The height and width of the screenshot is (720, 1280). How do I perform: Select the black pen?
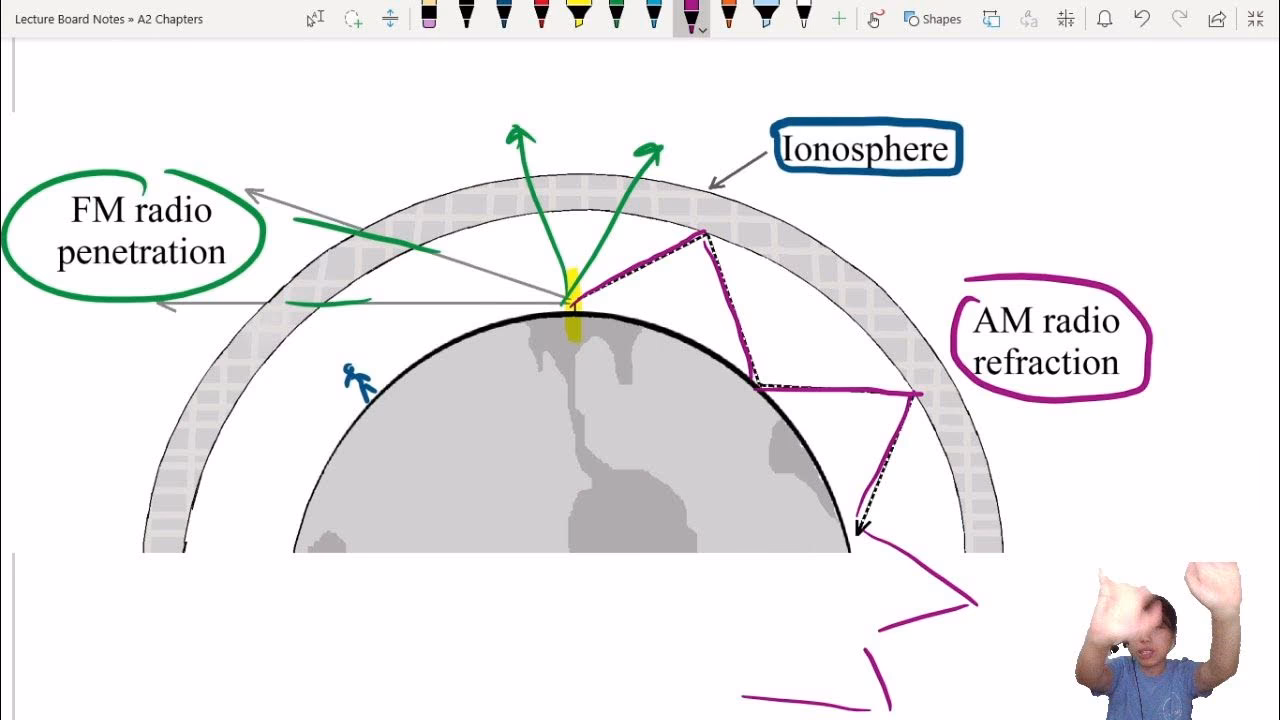coord(465,18)
